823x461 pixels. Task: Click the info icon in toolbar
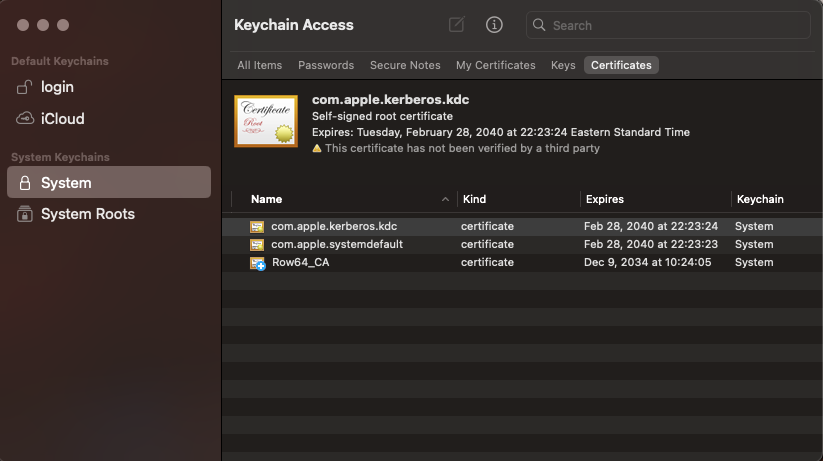[x=494, y=25]
